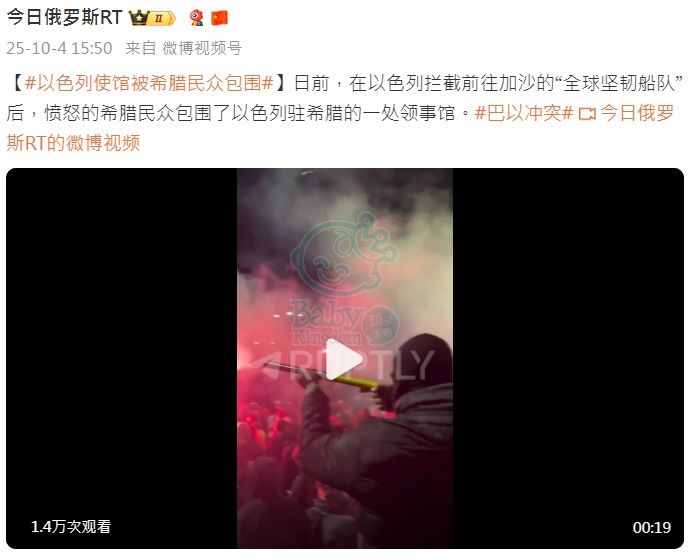Click the post body text about 全球坚韧船队
This screenshot has height=560, width=690.
344,98
